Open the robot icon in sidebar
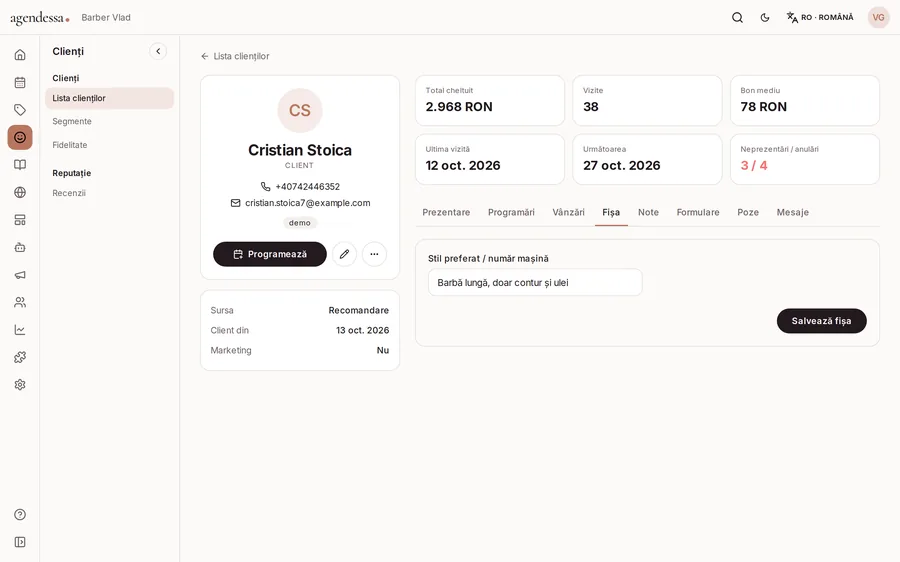Viewport: 900px width, 562px height. point(20,247)
